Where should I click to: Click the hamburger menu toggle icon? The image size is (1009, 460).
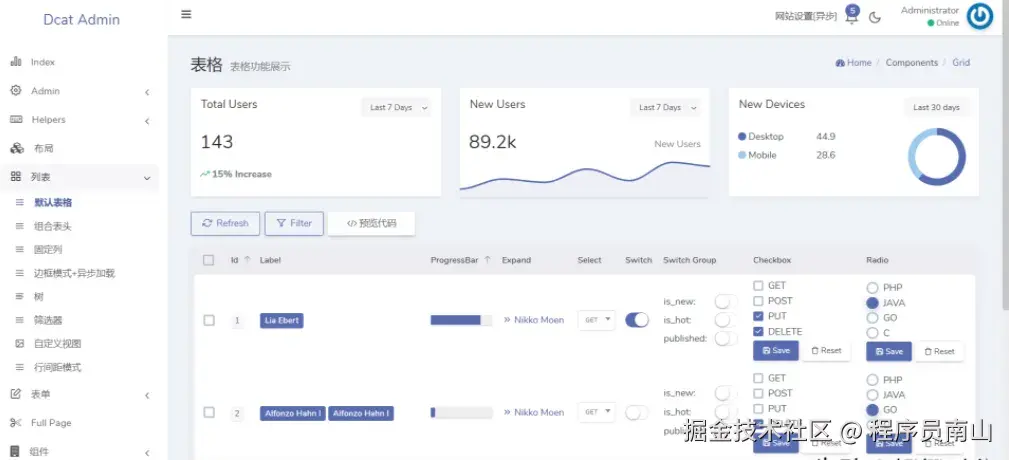(186, 14)
